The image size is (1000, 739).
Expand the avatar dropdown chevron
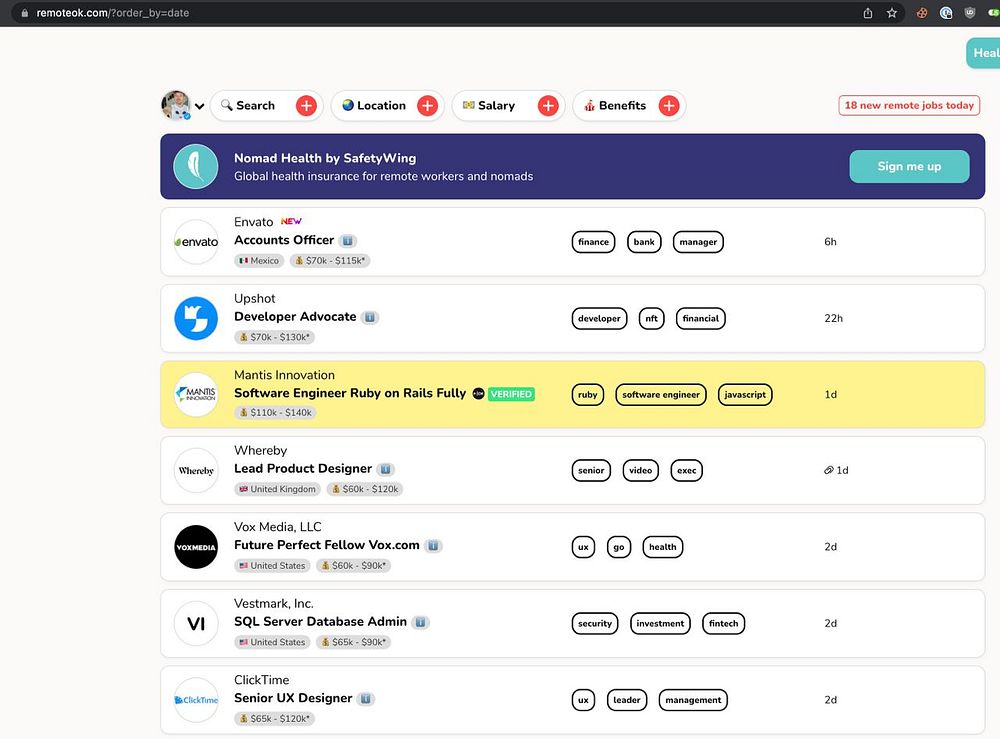coord(200,106)
